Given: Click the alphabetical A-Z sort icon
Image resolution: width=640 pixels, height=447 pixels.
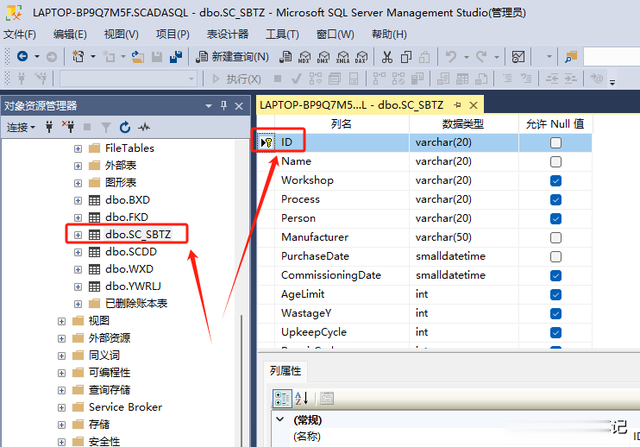Looking at the screenshot, I should (x=301, y=398).
